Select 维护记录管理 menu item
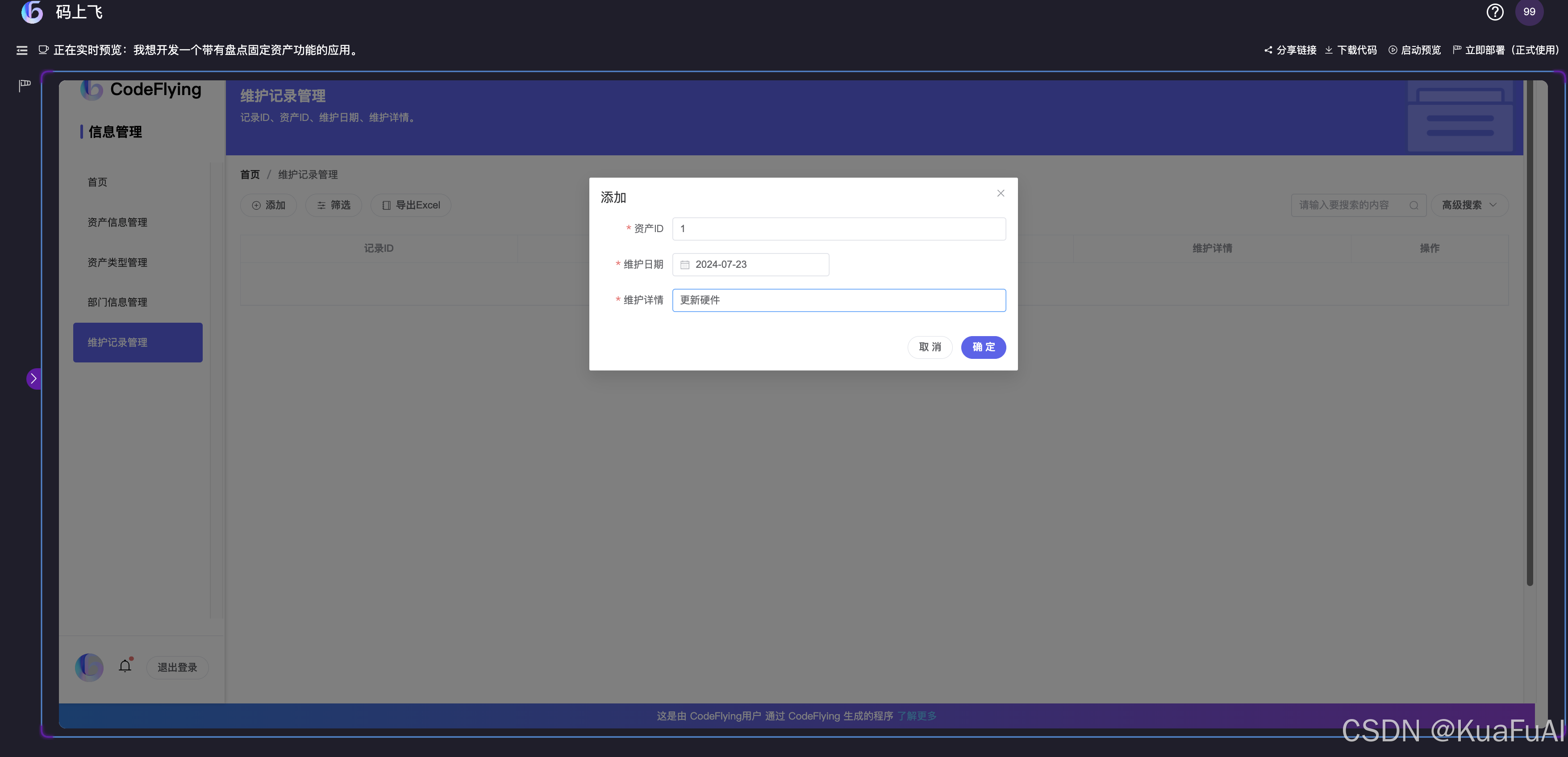The height and width of the screenshot is (757, 1568). tap(138, 343)
